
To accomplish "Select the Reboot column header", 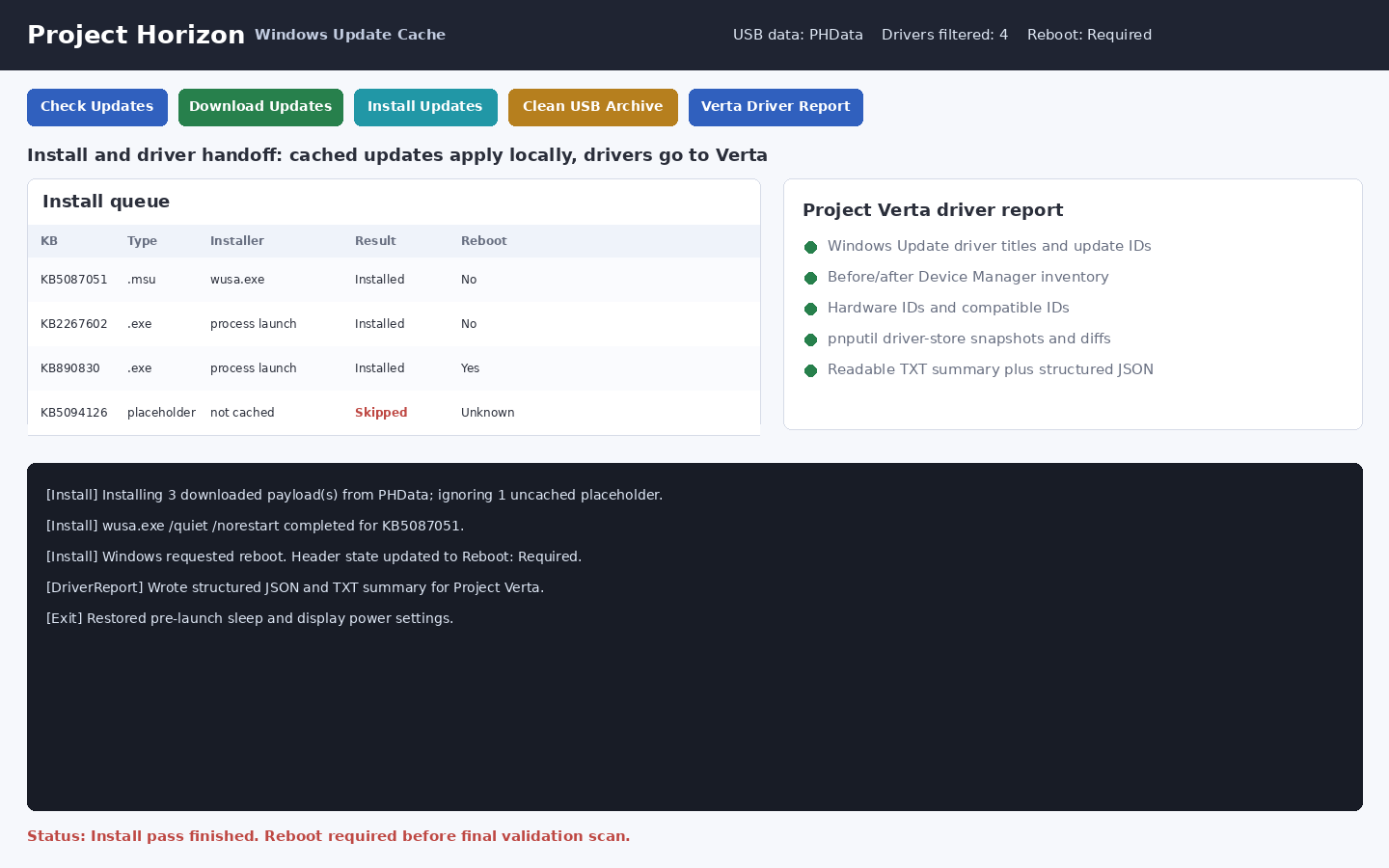I will (484, 241).
